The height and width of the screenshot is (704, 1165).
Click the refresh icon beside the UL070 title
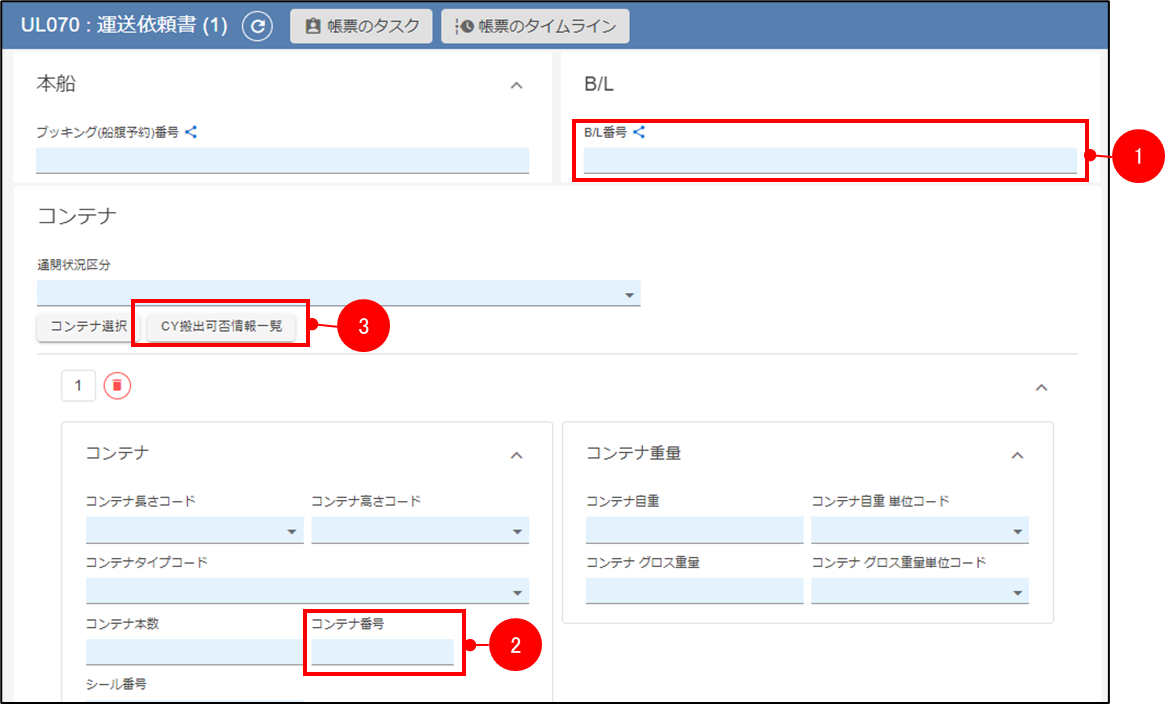click(x=257, y=27)
